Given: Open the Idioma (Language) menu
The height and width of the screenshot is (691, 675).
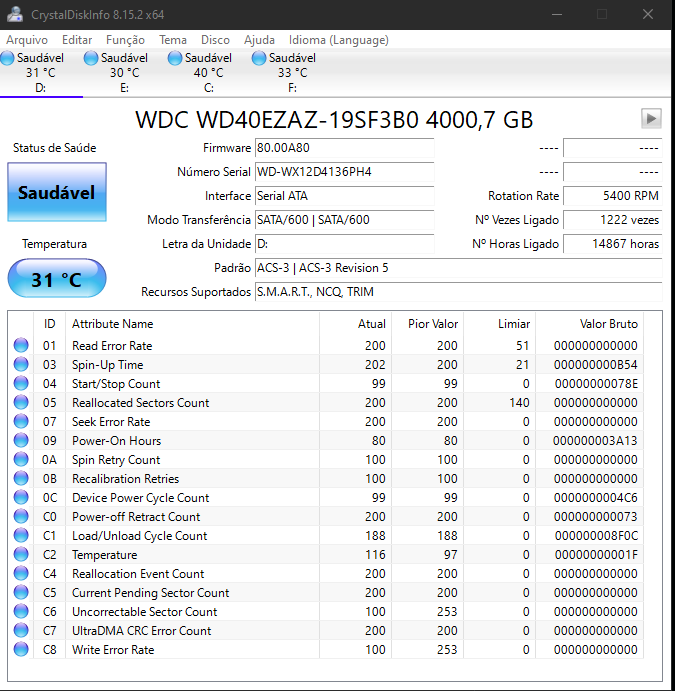Looking at the screenshot, I should [x=338, y=40].
